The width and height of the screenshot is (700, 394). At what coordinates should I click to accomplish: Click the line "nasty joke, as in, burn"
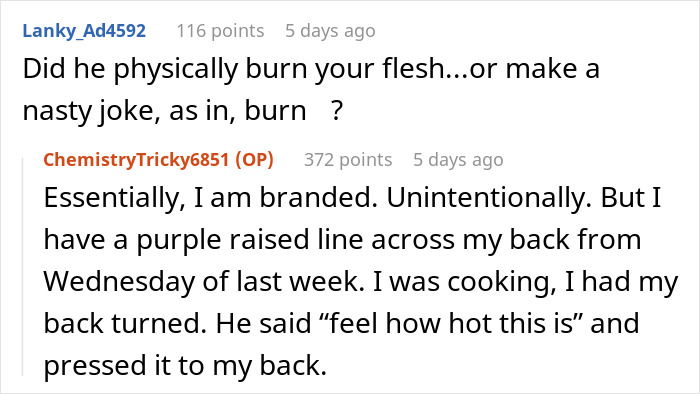(164, 111)
